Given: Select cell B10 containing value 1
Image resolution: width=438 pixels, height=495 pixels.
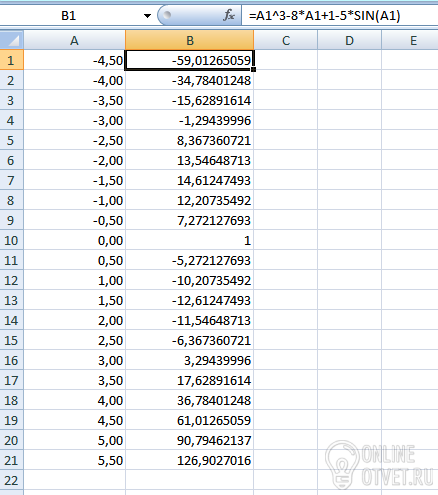Looking at the screenshot, I should (x=190, y=240).
